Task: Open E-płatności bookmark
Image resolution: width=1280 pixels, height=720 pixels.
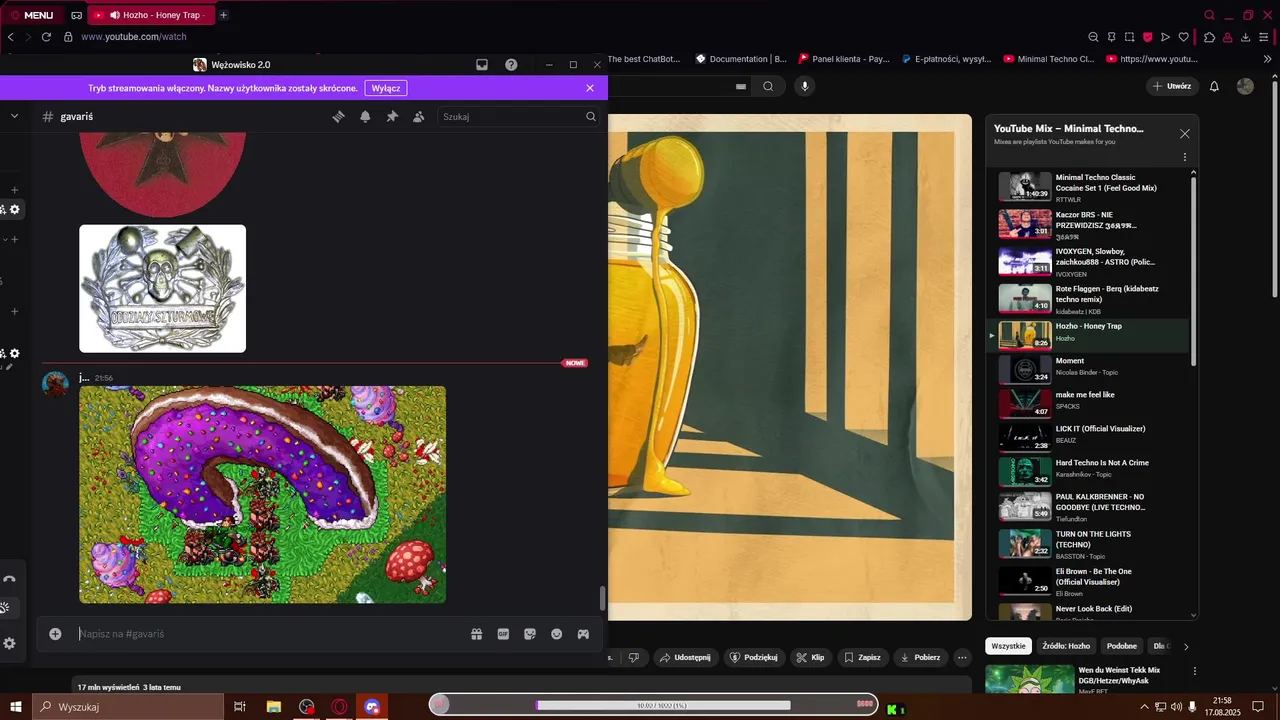Action: pos(947,59)
